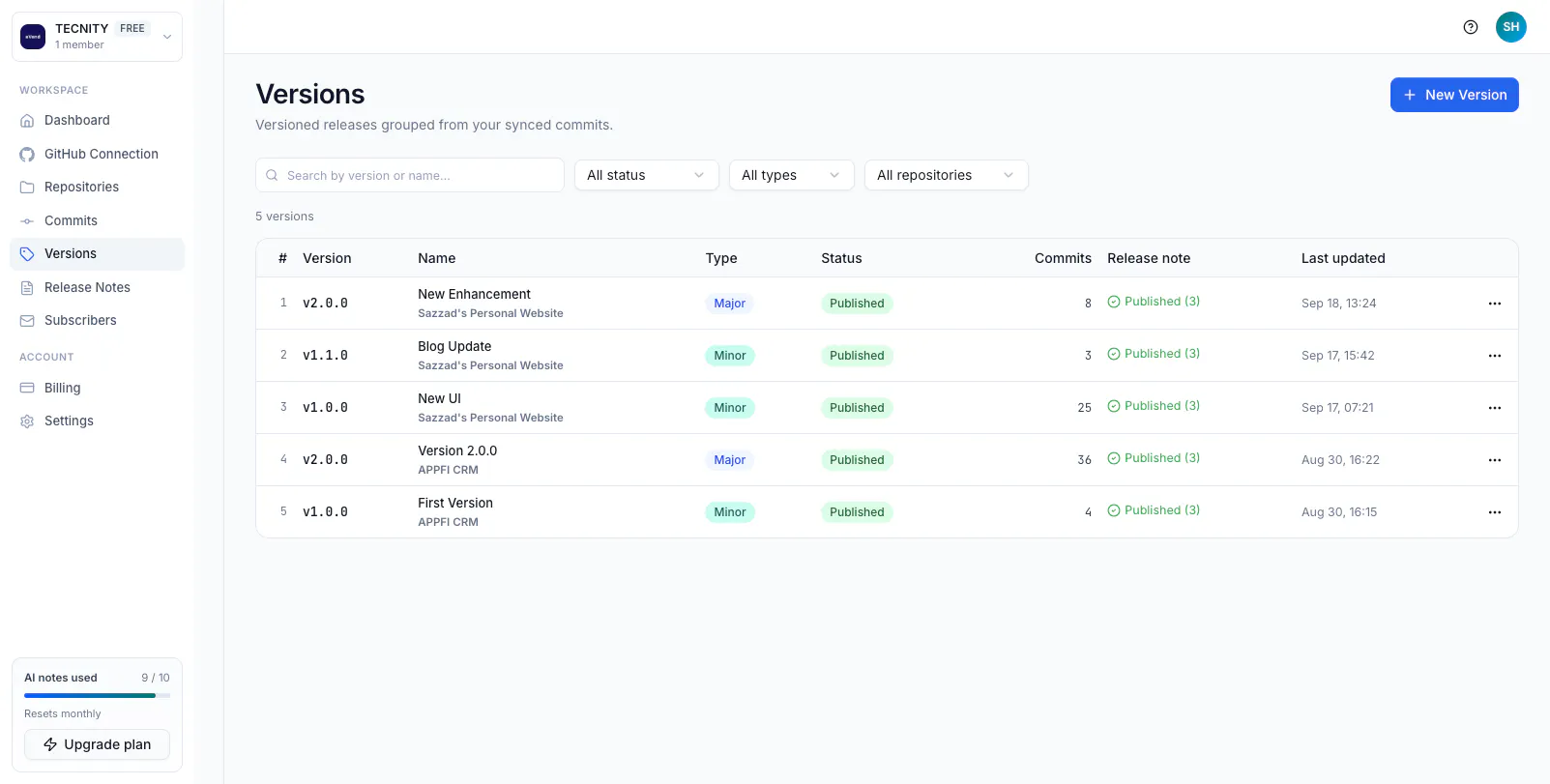
Task: Click the Settings gear icon
Action: (27, 421)
